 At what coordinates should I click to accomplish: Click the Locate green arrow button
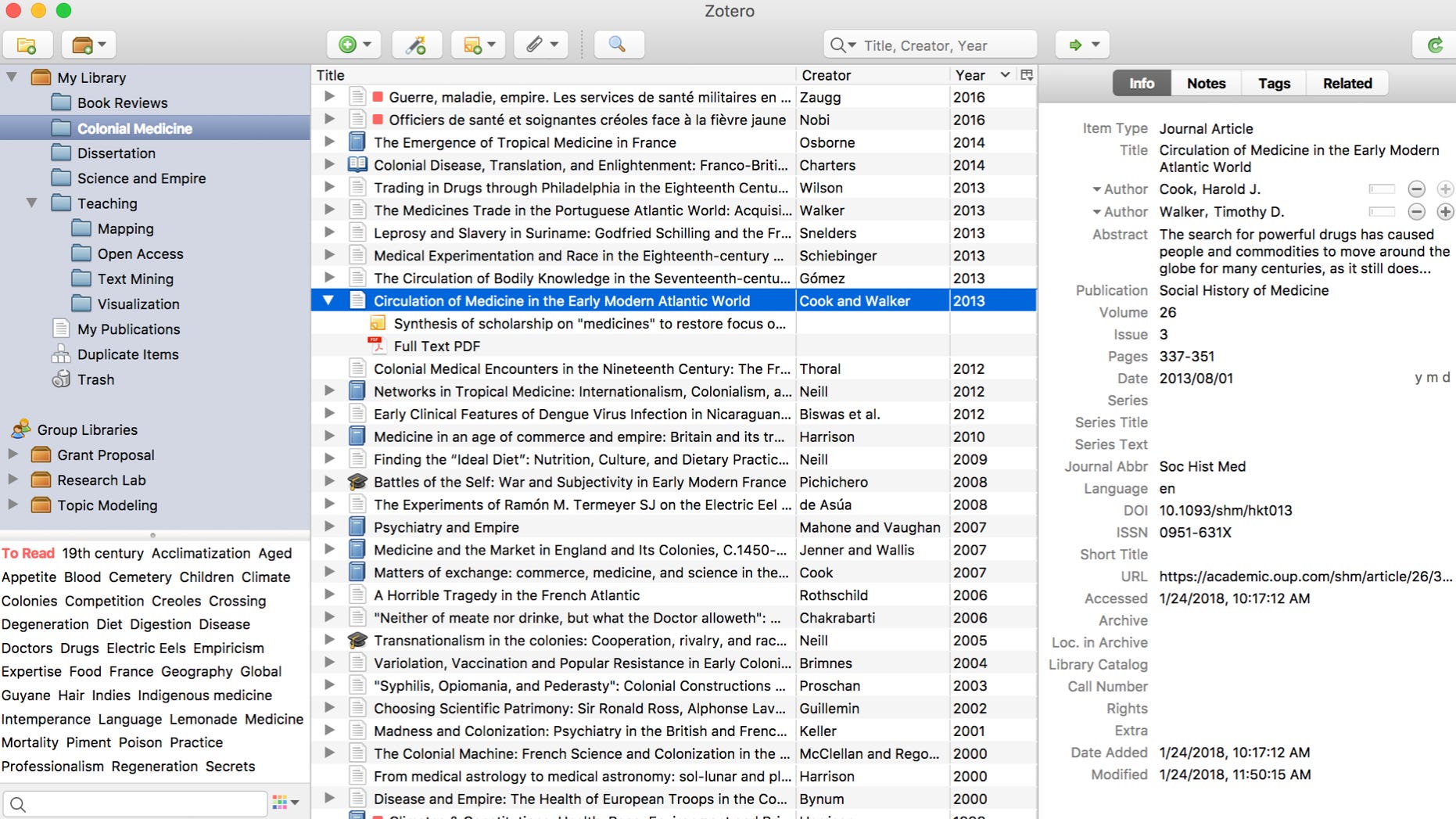[1082, 45]
